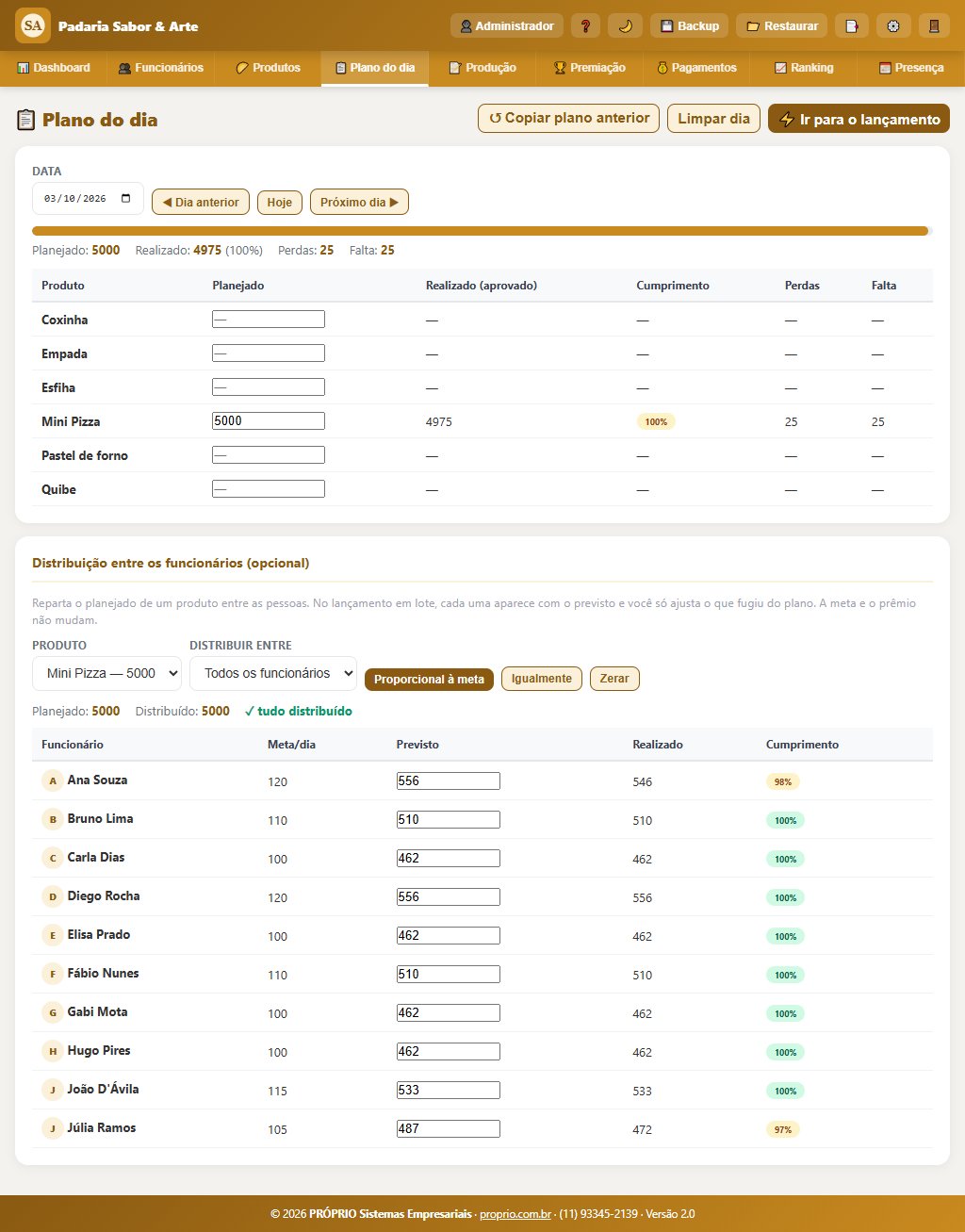Click Diego Rocha's avatar icon
The width and height of the screenshot is (965, 1232).
point(53,896)
